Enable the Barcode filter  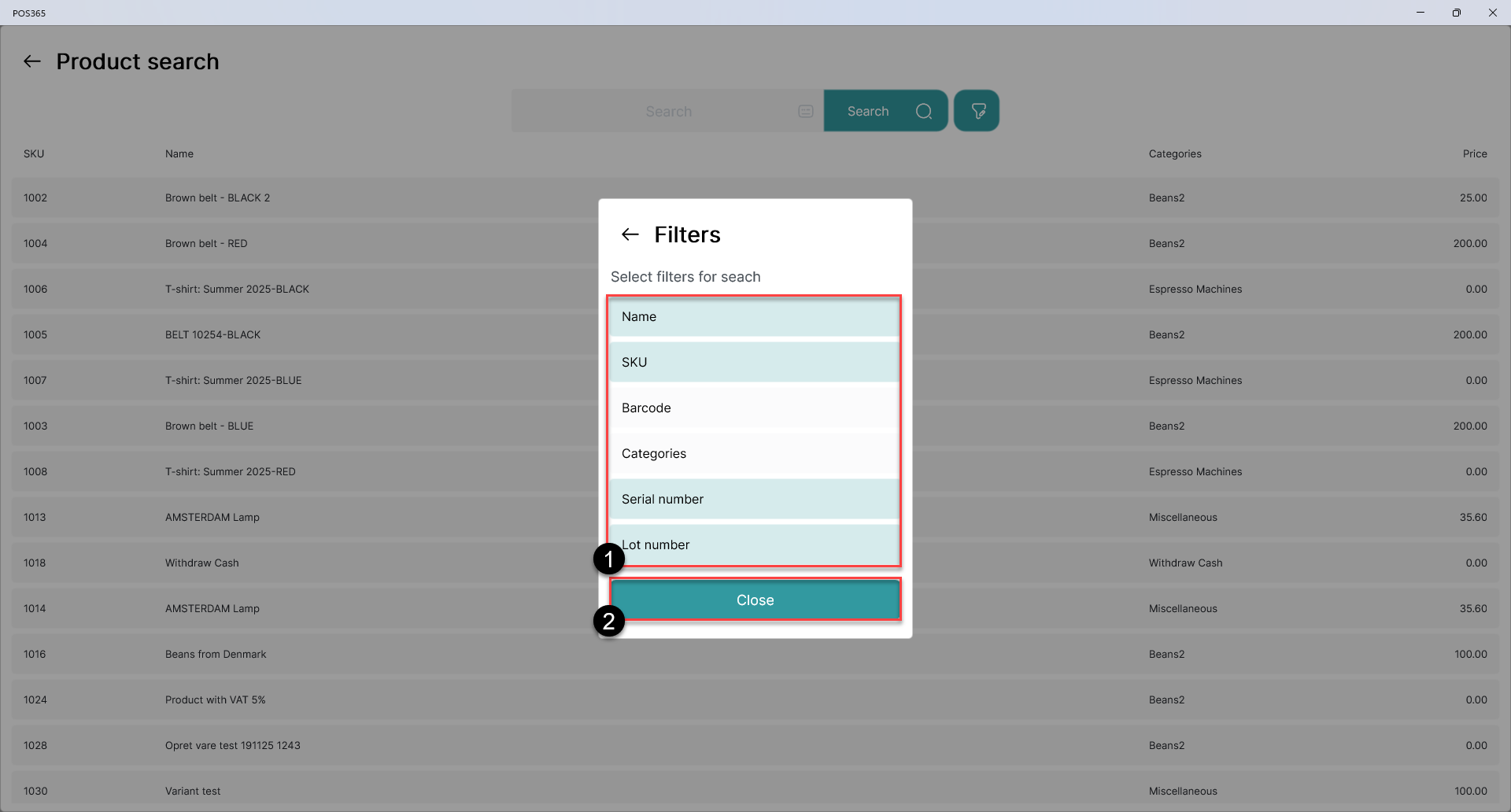(x=754, y=408)
